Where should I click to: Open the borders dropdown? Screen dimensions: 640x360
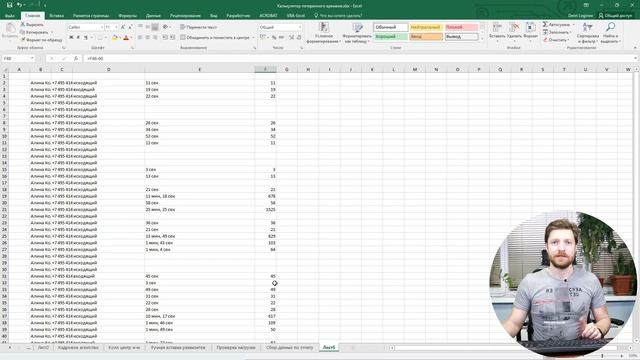(x=105, y=38)
